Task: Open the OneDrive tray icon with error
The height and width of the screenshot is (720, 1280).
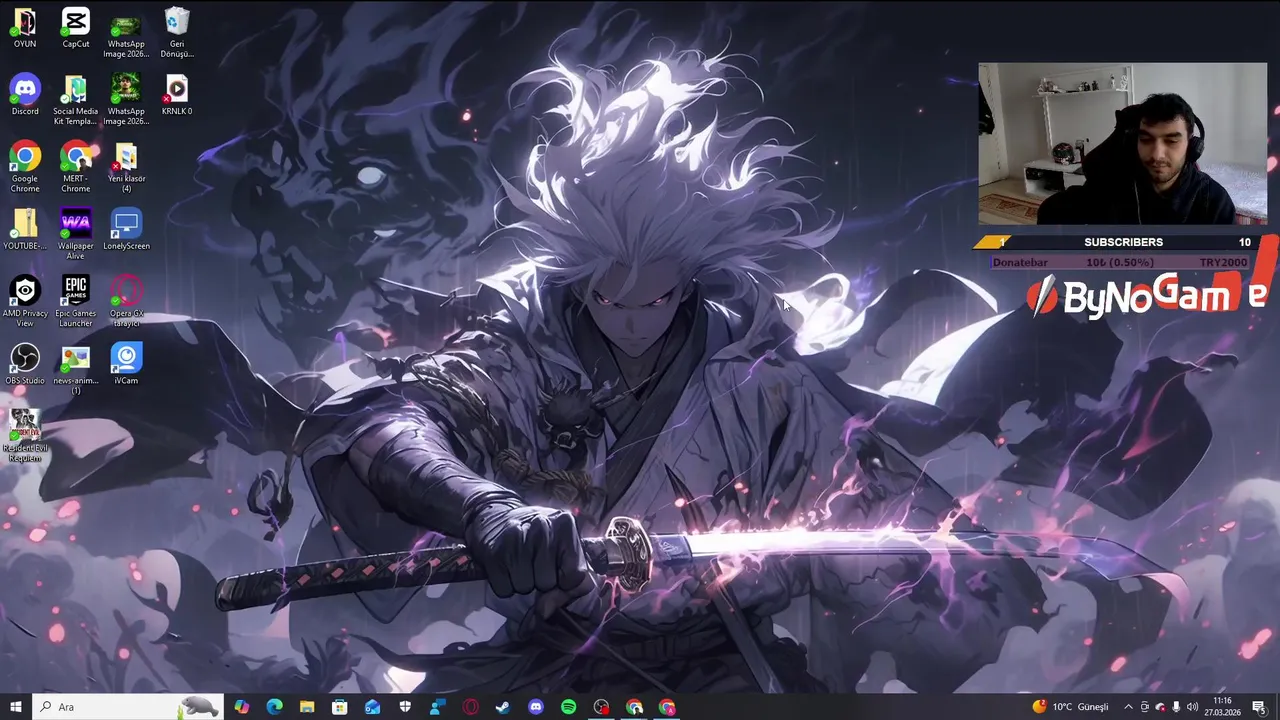Action: click(1161, 707)
